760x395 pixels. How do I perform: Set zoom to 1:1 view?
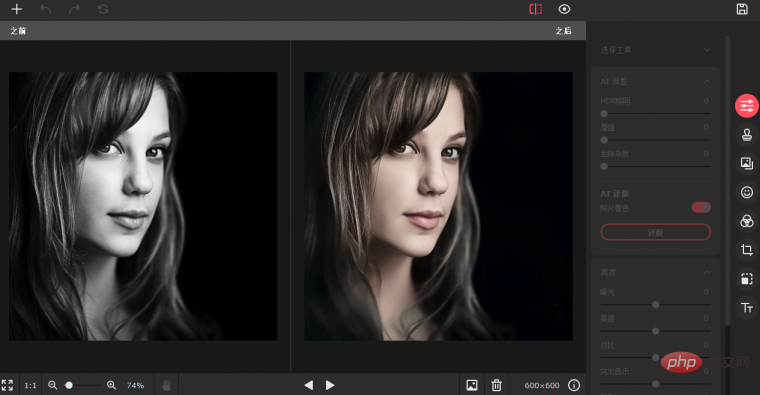click(x=30, y=385)
